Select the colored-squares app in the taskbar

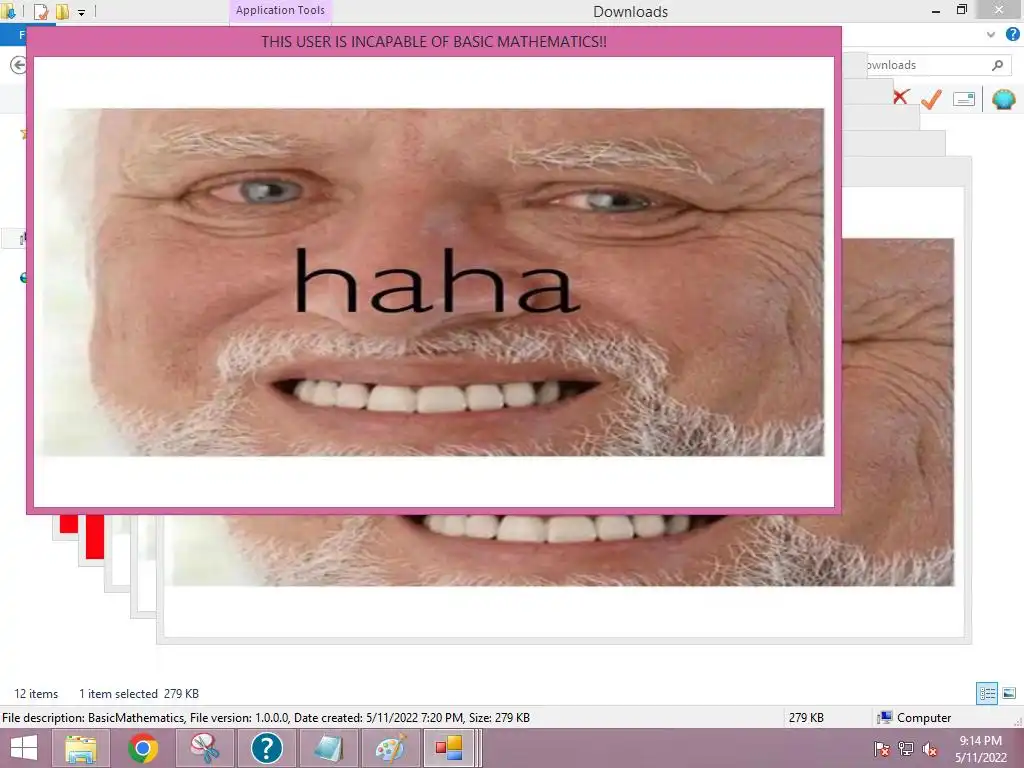click(x=449, y=748)
